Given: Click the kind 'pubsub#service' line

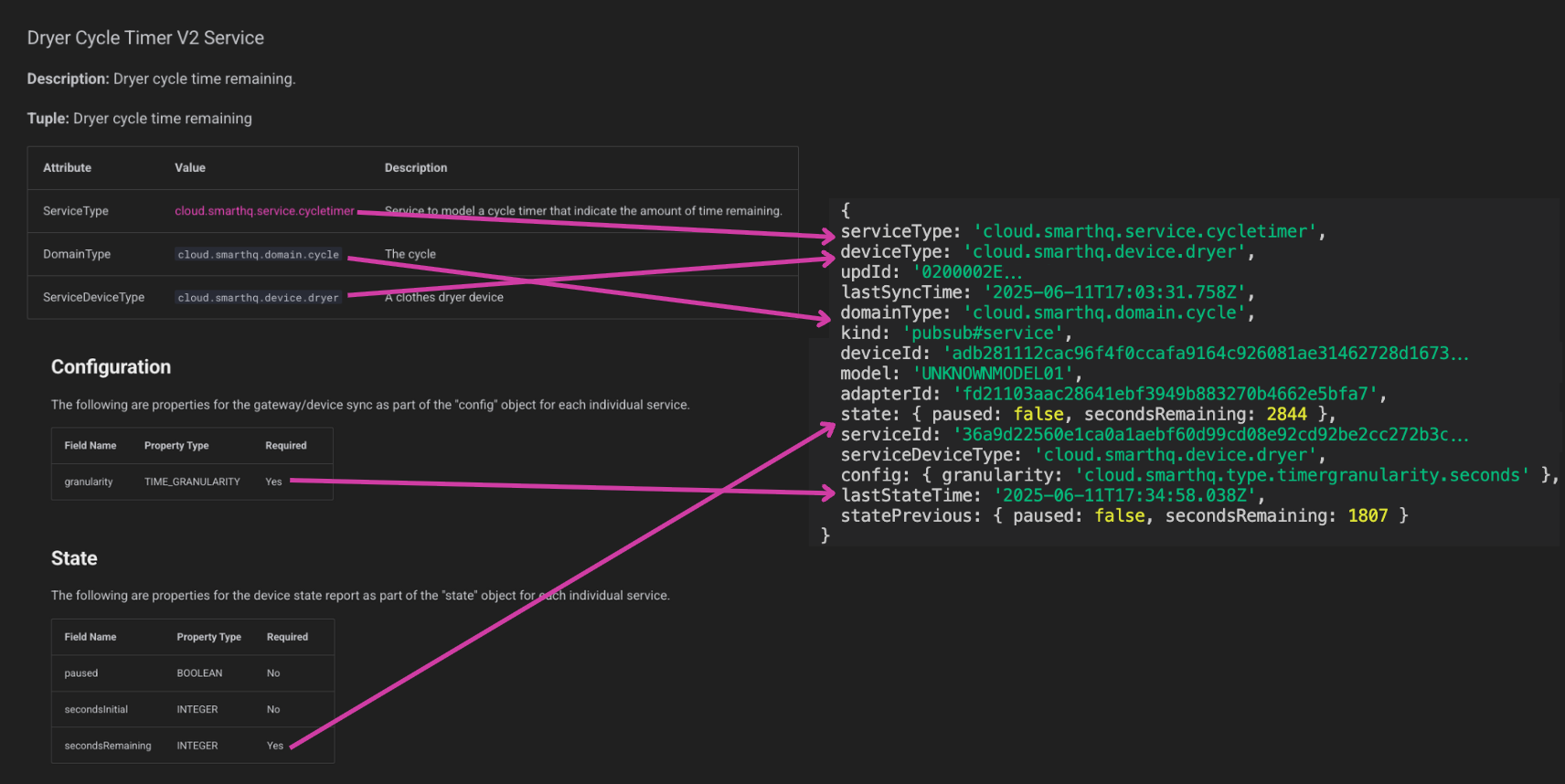Looking at the screenshot, I should coord(956,334).
